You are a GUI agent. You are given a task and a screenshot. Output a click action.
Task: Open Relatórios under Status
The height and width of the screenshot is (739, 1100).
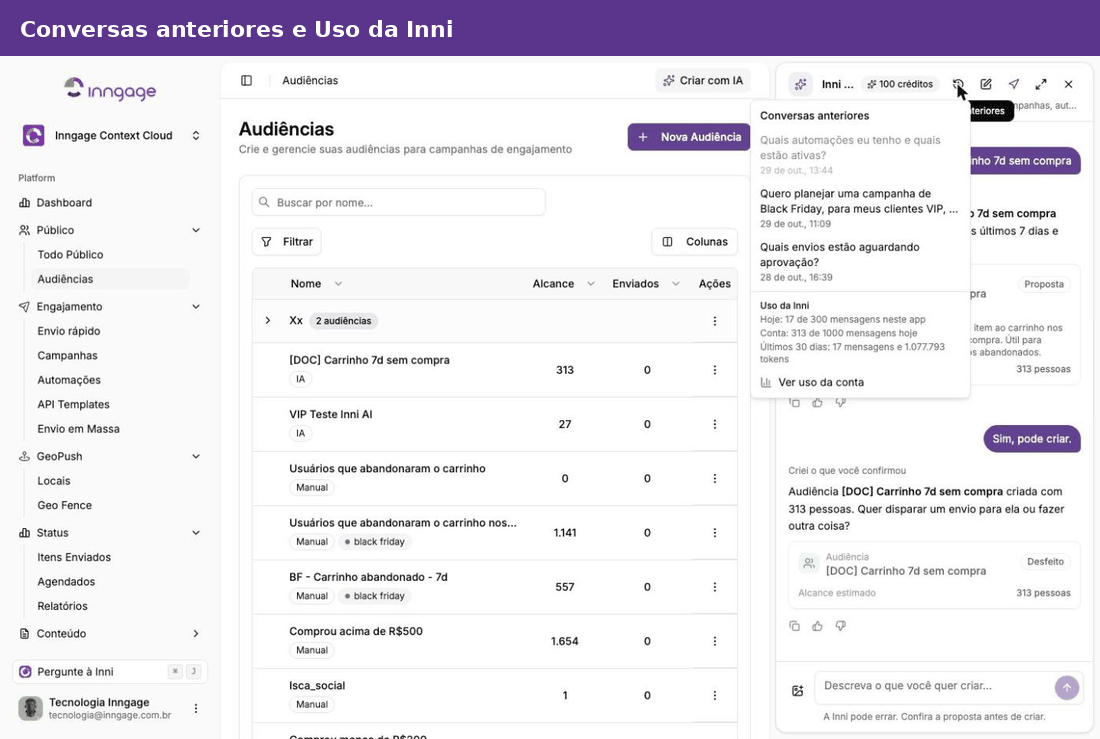pos(62,606)
